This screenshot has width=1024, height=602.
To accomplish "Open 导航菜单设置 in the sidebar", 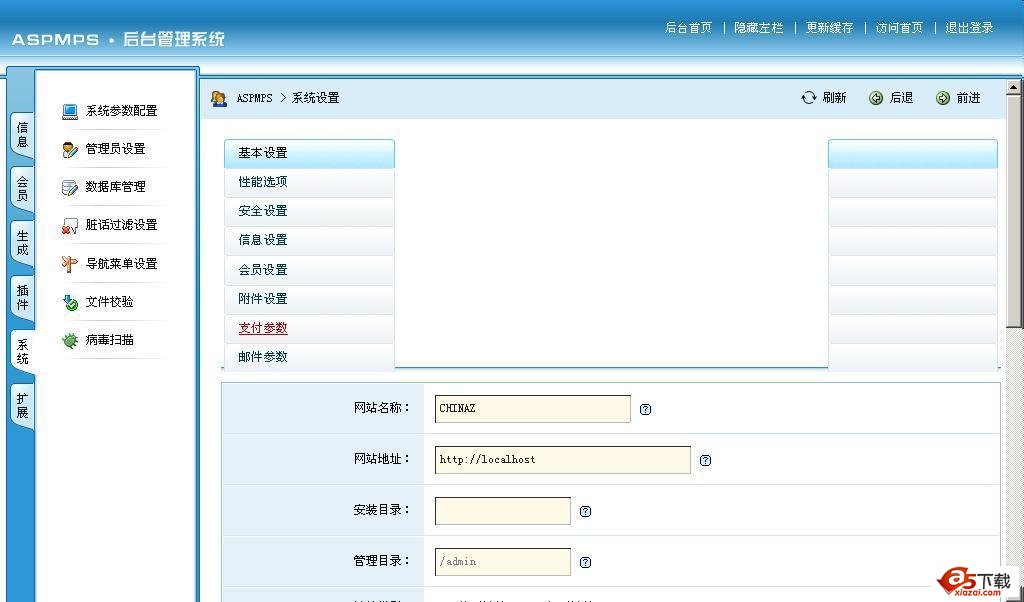I will click(x=121, y=264).
